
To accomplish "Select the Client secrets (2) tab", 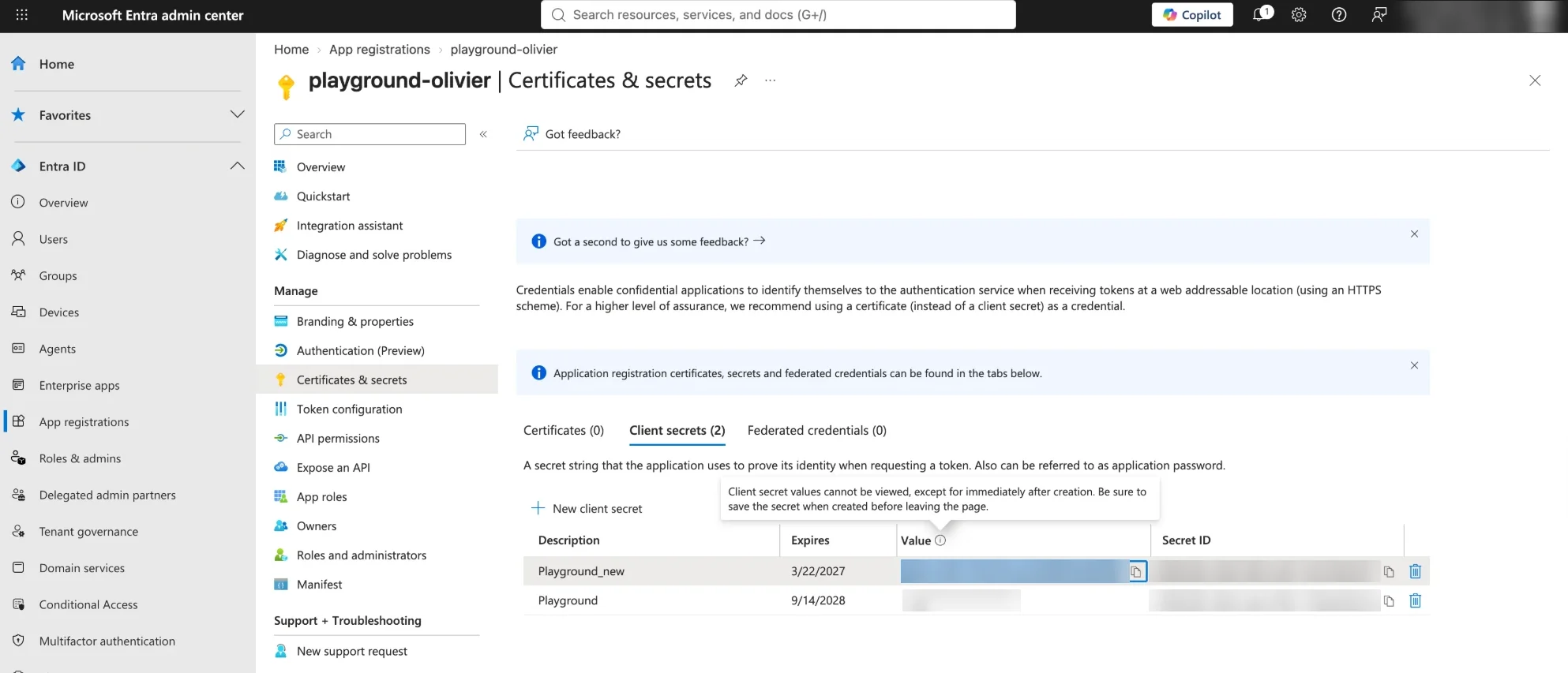I will pos(677,430).
